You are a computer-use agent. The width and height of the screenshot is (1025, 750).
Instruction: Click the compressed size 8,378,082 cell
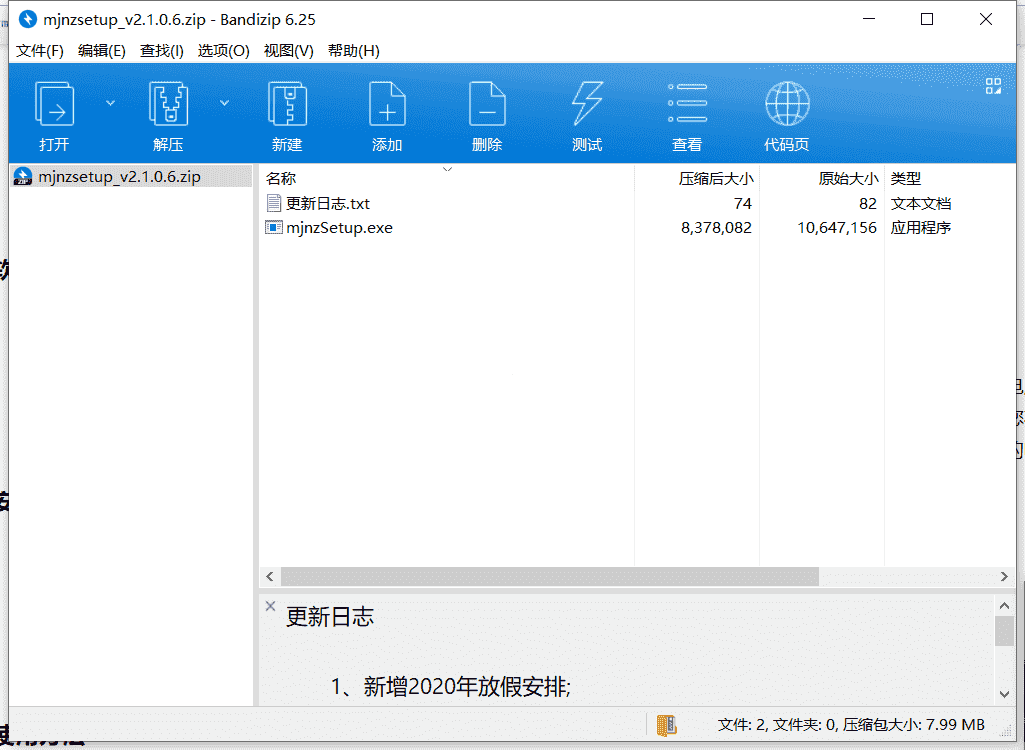(x=716, y=228)
